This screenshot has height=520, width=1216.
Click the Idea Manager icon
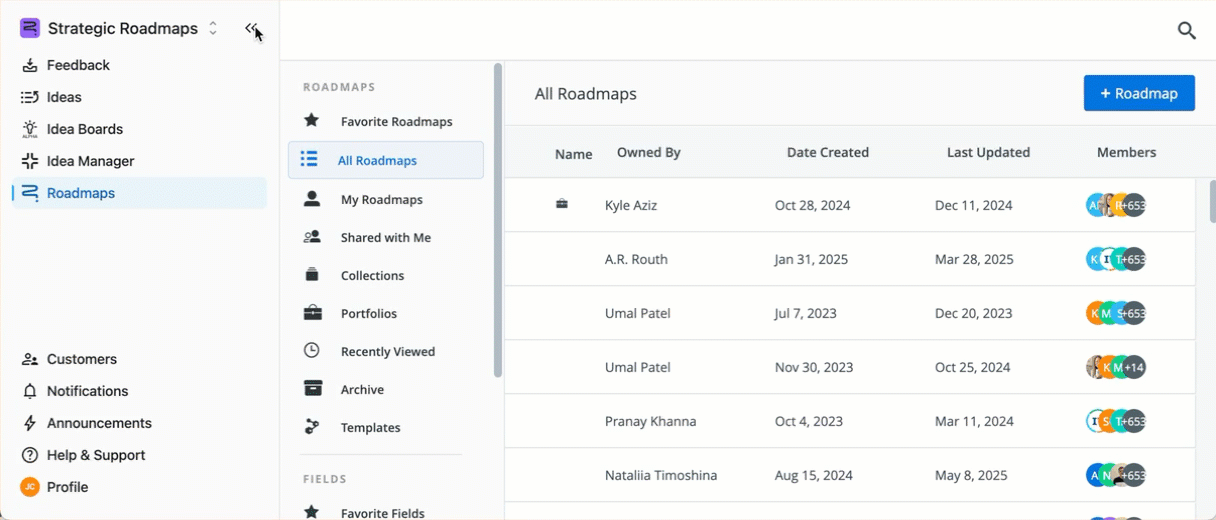tap(30, 161)
